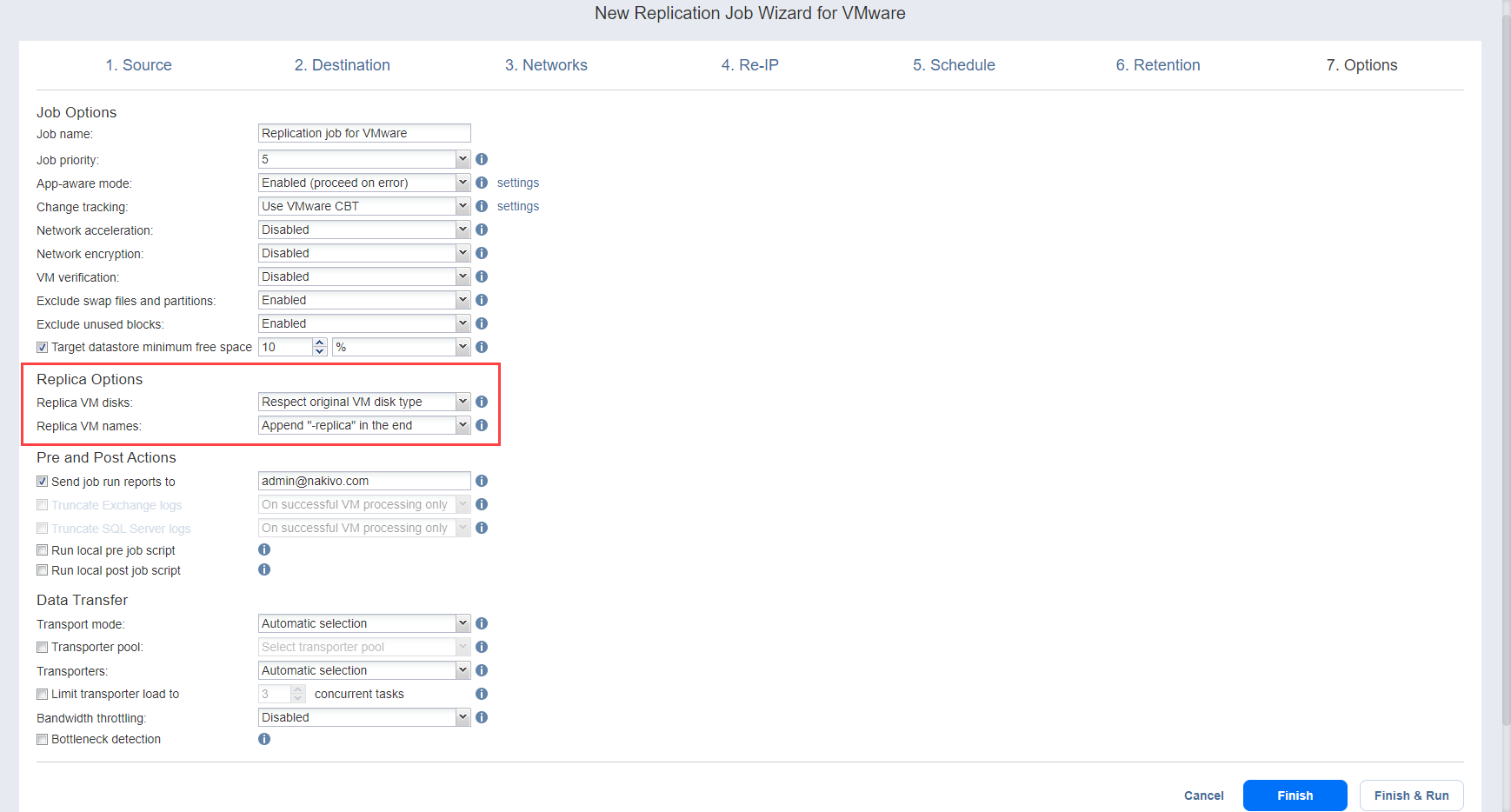Uncheck Send job run reports to checkbox
This screenshot has height=812, width=1511.
(43, 482)
